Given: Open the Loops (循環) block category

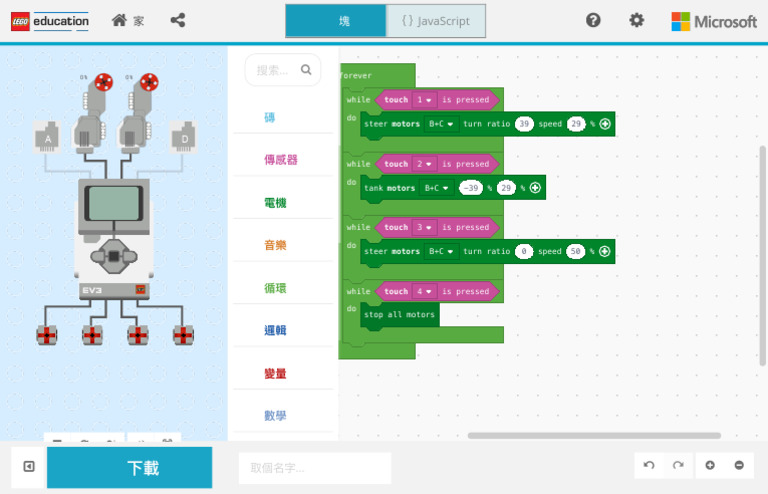Looking at the screenshot, I should click(283, 288).
